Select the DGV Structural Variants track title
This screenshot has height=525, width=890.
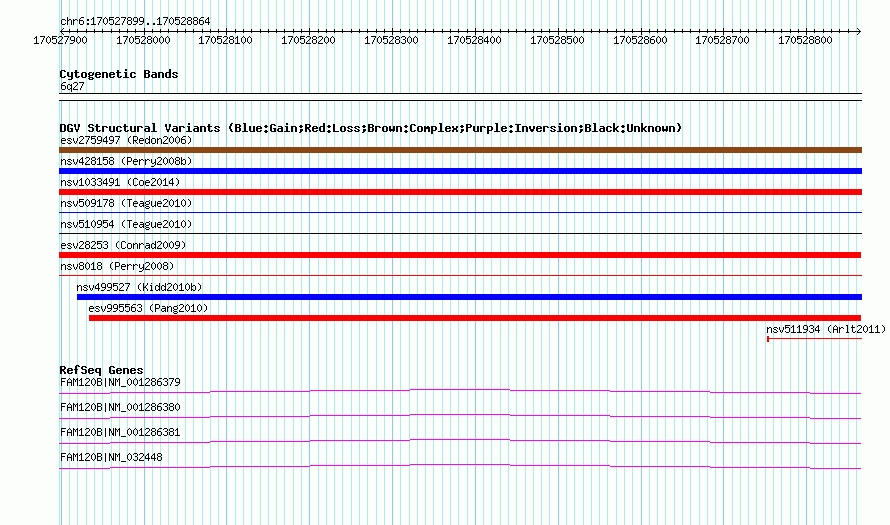pos(370,128)
